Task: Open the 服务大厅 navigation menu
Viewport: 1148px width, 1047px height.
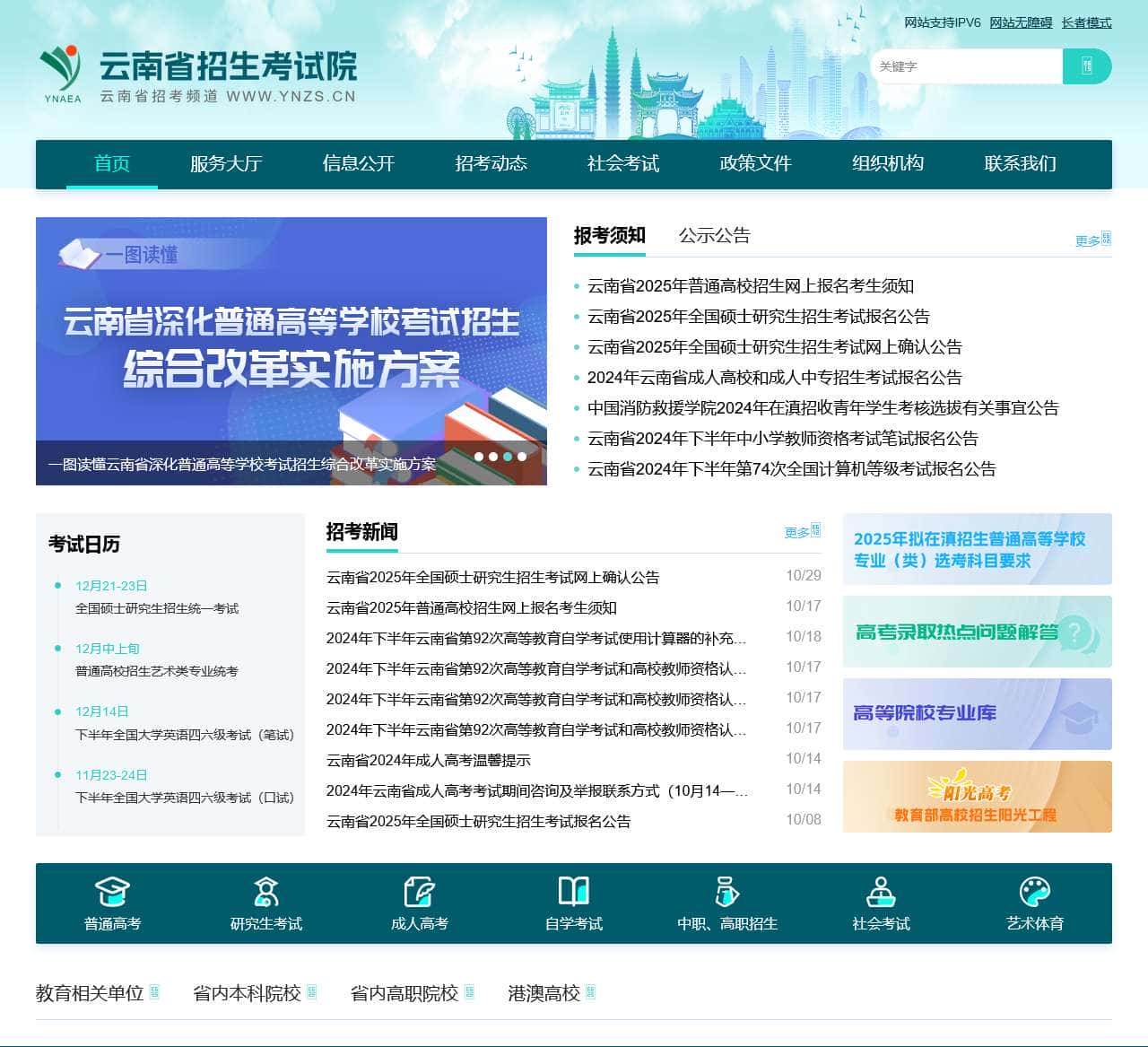Action: click(226, 163)
